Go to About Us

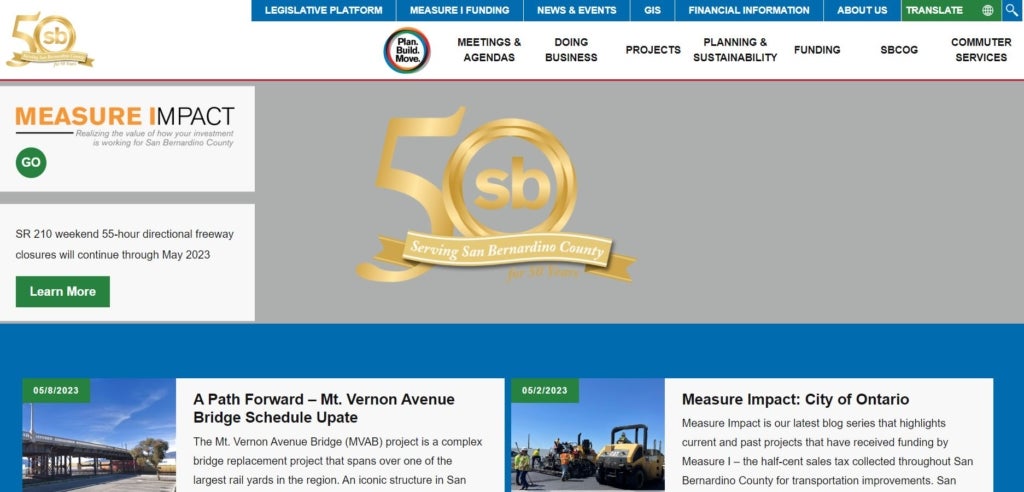pyautogui.click(x=862, y=10)
